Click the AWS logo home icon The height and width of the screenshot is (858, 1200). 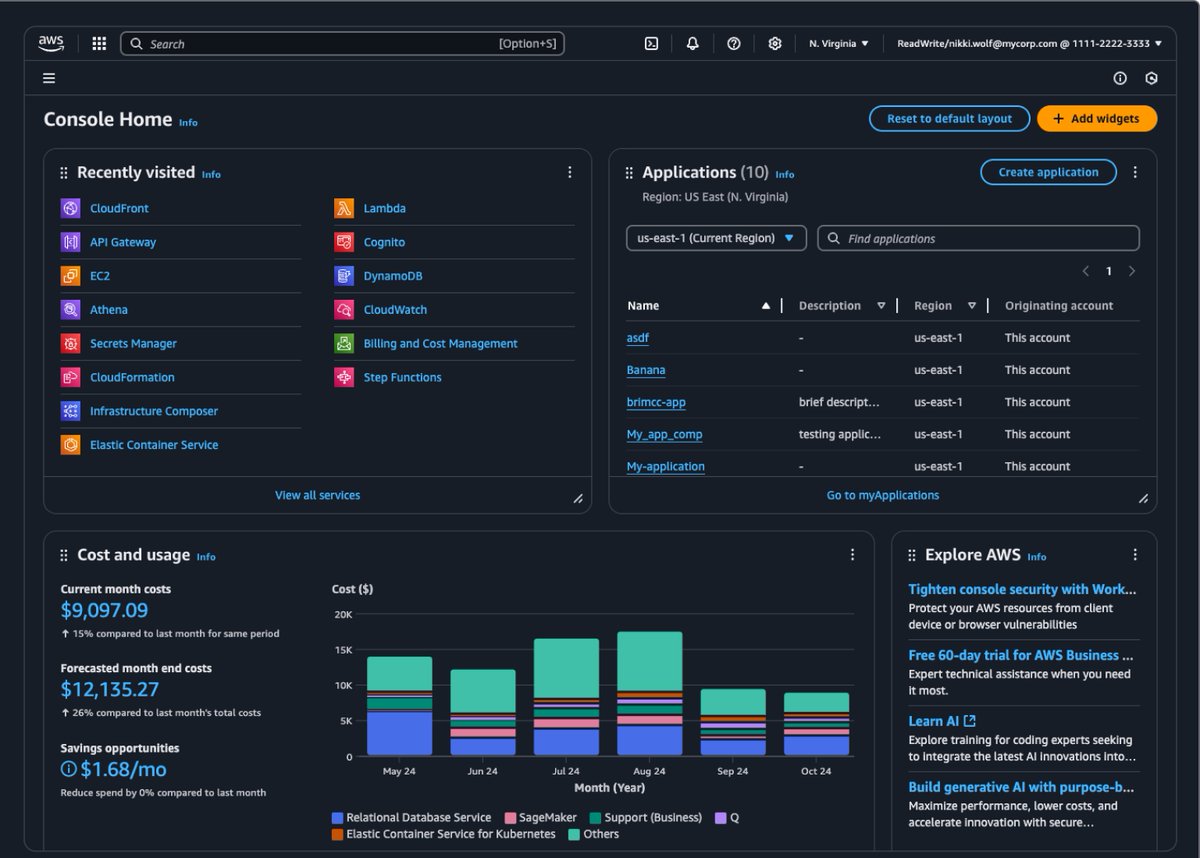click(x=51, y=43)
